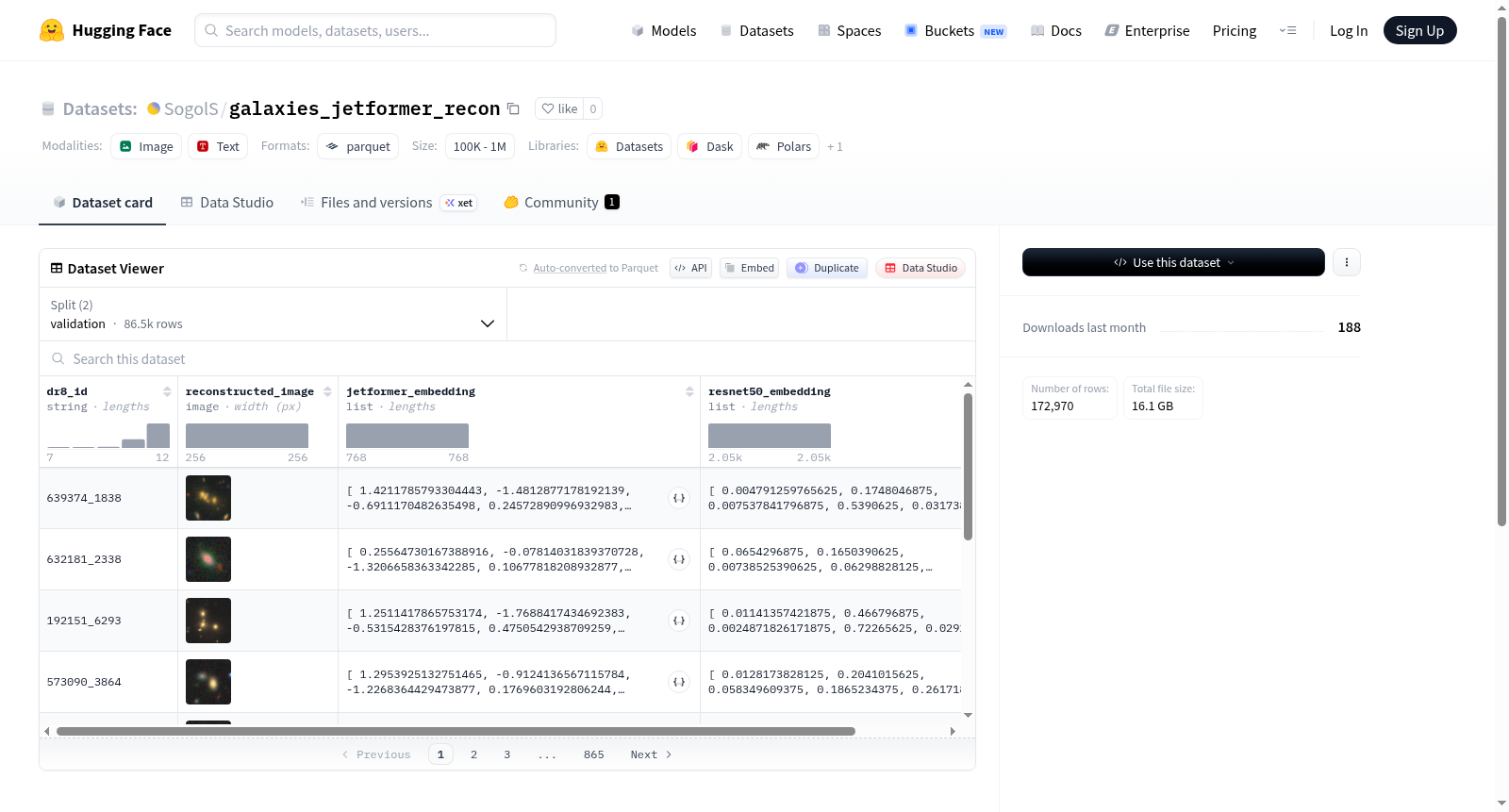1509x812 pixels.
Task: Go to page 2 of the dataset
Action: click(x=473, y=754)
